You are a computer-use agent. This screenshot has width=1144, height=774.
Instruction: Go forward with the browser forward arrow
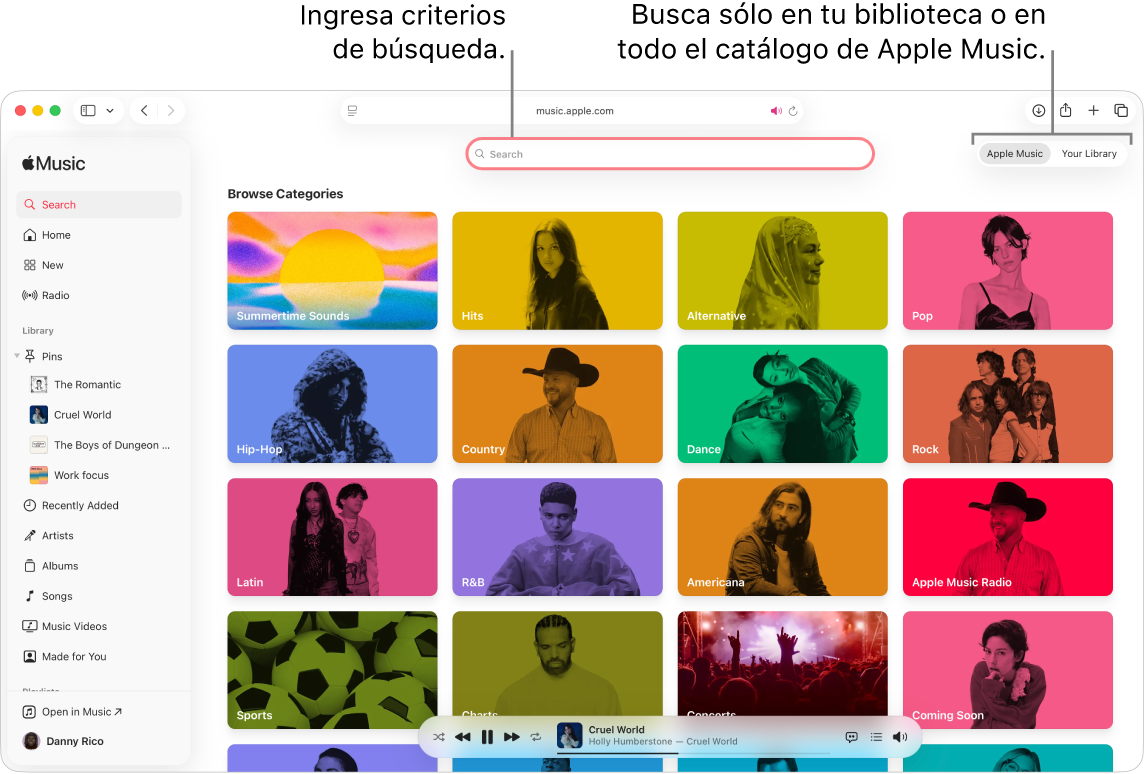click(x=171, y=111)
